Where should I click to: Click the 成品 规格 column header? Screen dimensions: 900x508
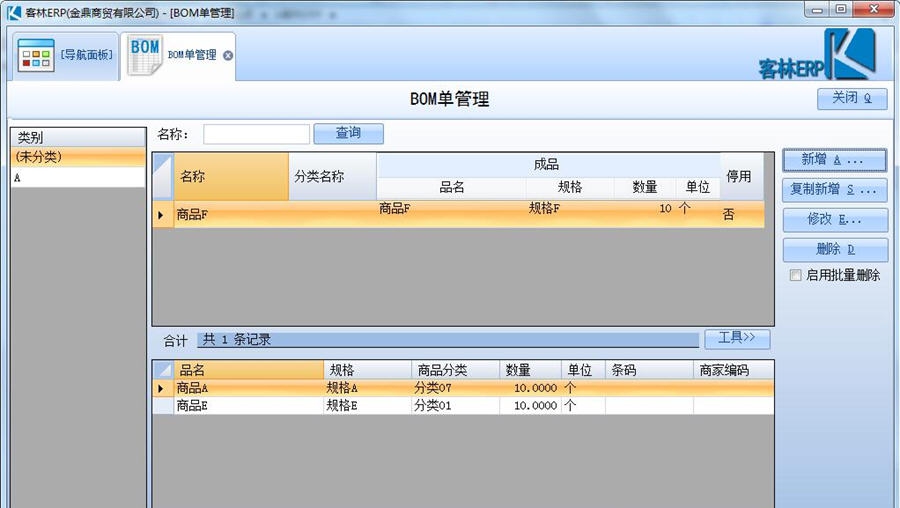point(570,188)
